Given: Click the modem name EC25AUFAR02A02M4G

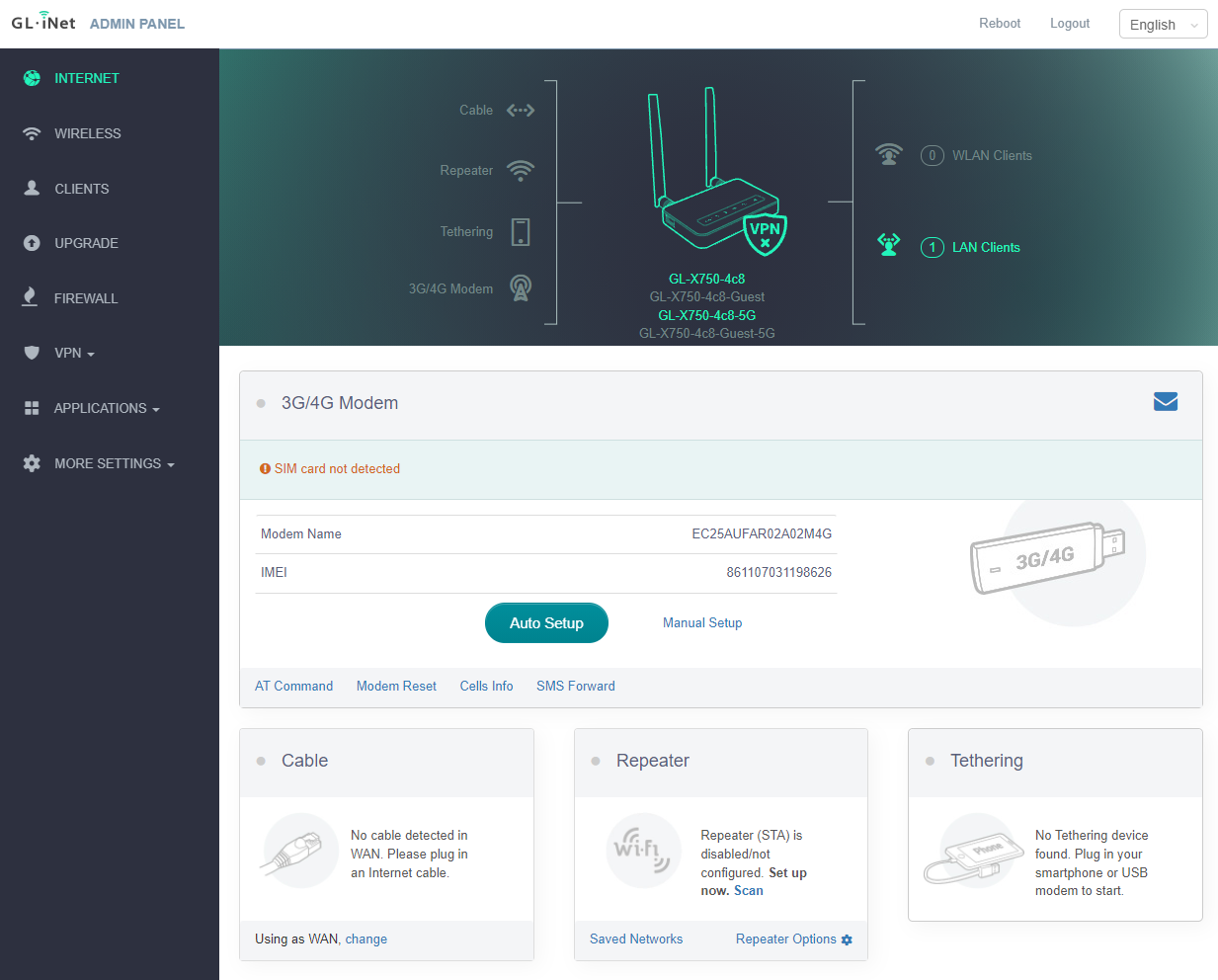Looking at the screenshot, I should [x=762, y=533].
